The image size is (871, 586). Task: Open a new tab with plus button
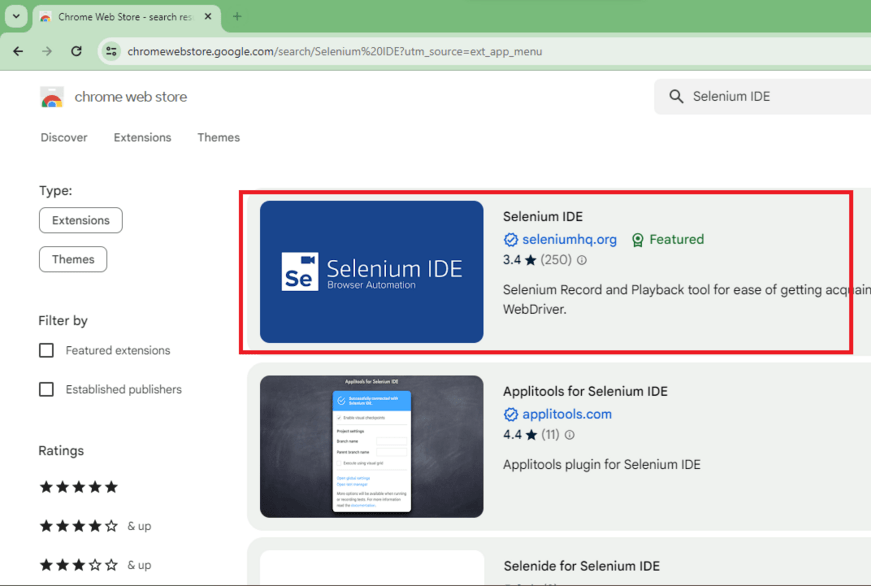click(x=237, y=17)
